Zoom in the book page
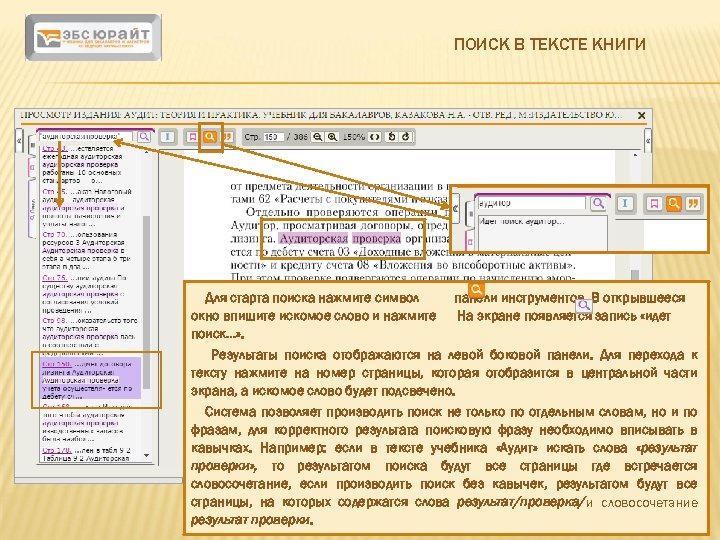 [x=332, y=136]
